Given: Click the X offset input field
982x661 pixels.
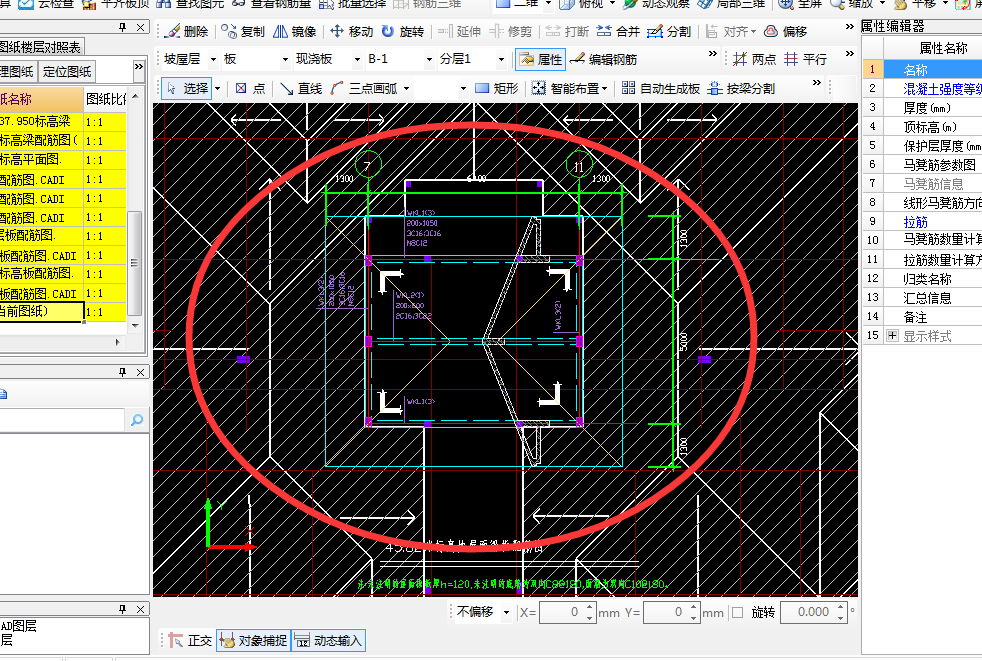Looking at the screenshot, I should pos(561,612).
